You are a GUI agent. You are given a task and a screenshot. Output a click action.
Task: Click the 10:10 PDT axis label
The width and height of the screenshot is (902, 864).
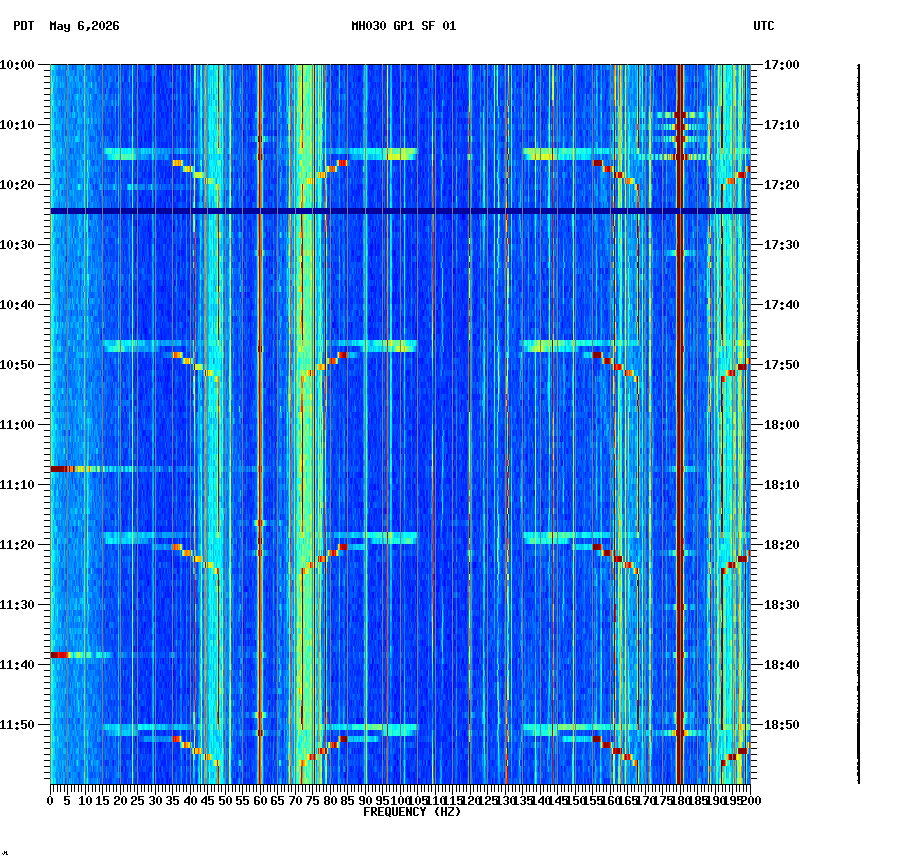pos(17,125)
